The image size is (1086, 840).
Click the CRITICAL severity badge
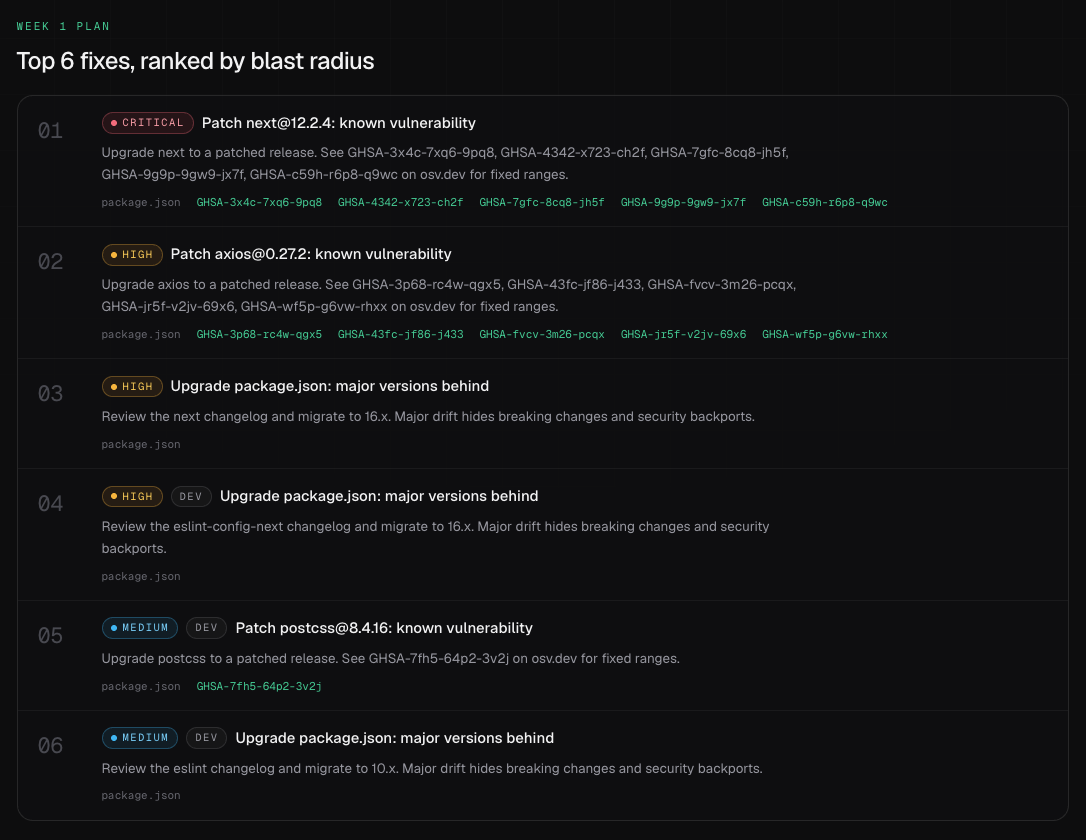pos(148,123)
